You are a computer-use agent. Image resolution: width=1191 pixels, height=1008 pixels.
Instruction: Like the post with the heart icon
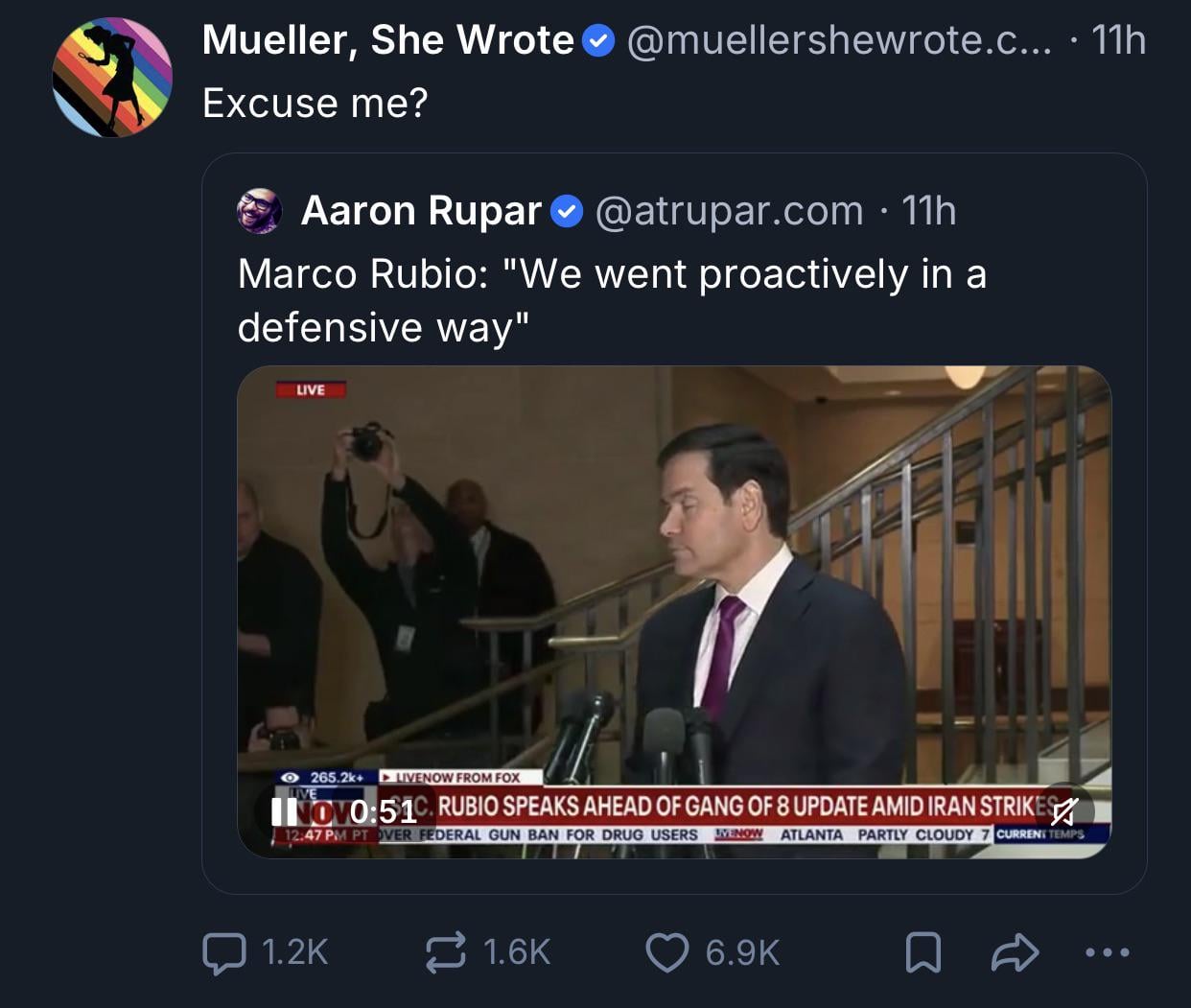coord(667,952)
